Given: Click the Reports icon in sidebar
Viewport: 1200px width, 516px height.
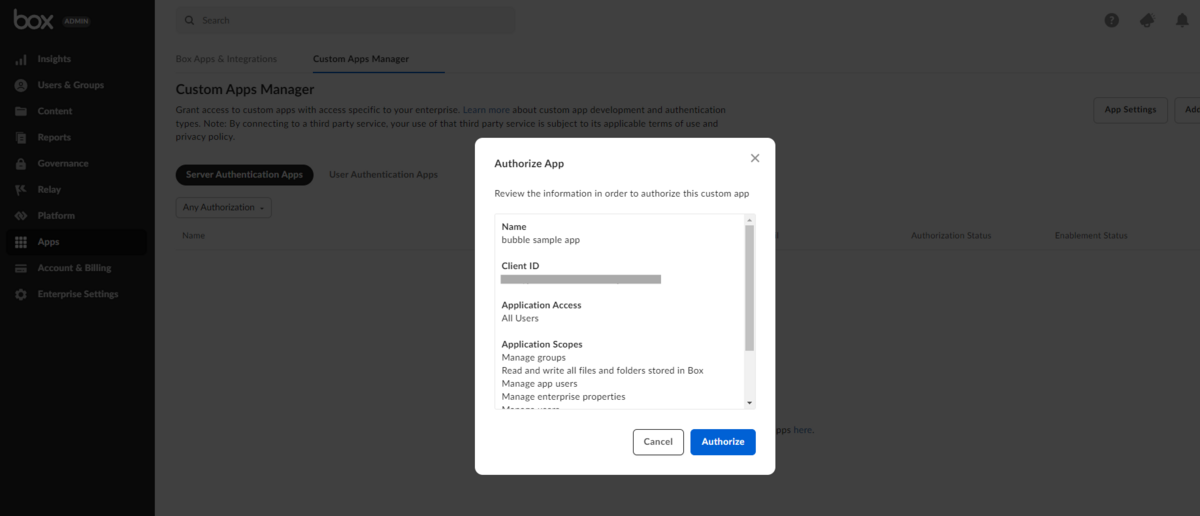Looking at the screenshot, I should [x=20, y=137].
